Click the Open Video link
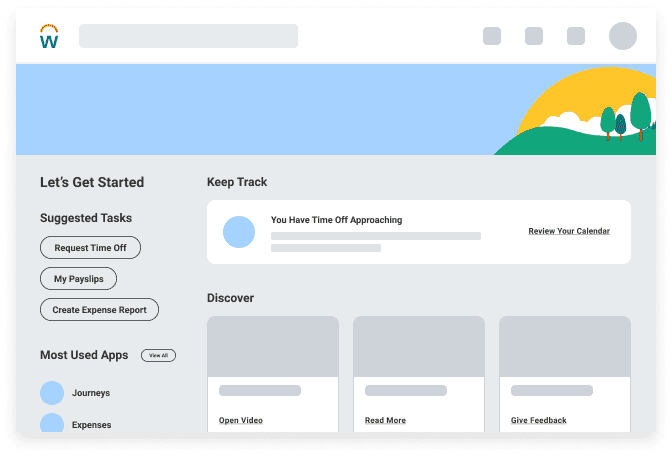Viewport: 672px width, 456px height. (241, 420)
